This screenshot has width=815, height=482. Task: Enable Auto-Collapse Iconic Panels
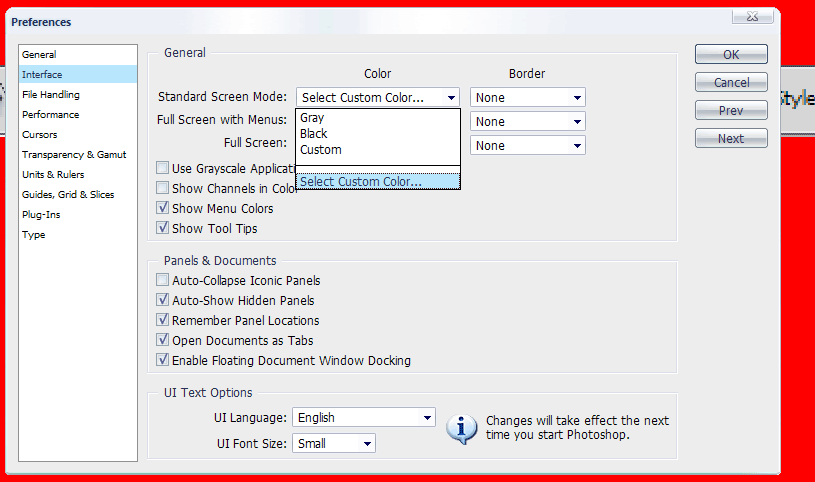coord(163,281)
